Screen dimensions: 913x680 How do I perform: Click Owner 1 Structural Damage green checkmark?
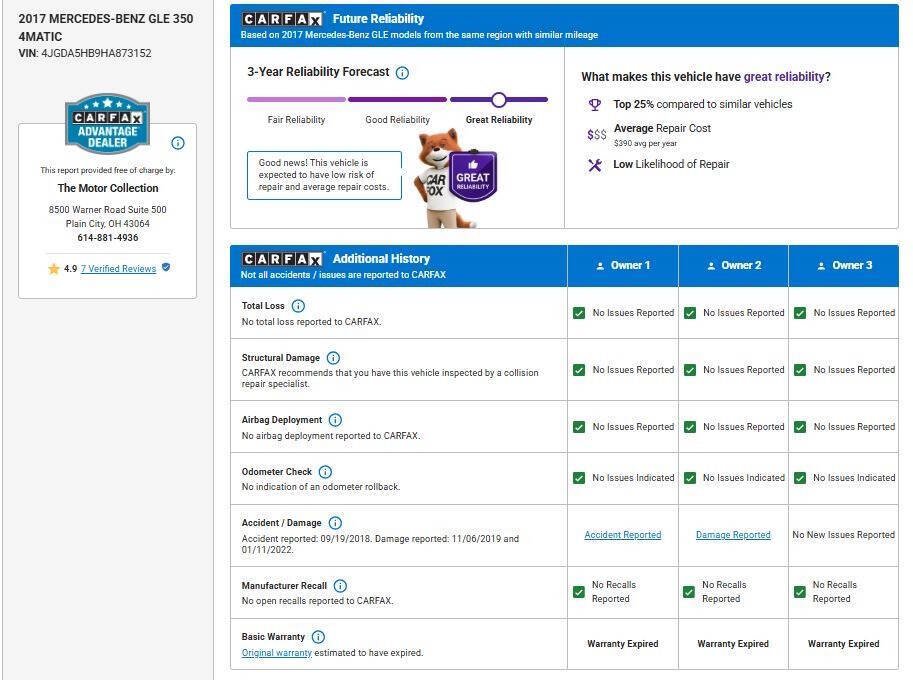579,370
